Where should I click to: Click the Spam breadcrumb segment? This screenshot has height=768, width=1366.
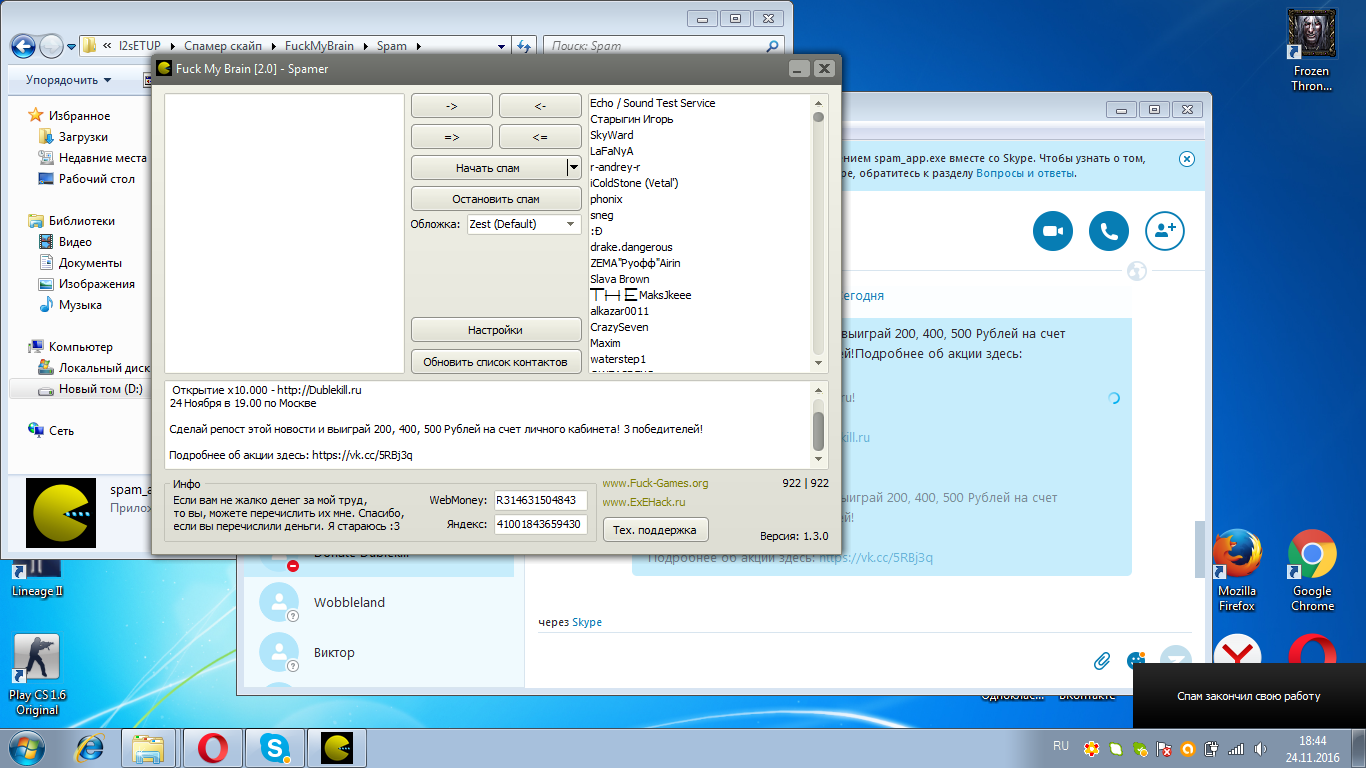[391, 46]
